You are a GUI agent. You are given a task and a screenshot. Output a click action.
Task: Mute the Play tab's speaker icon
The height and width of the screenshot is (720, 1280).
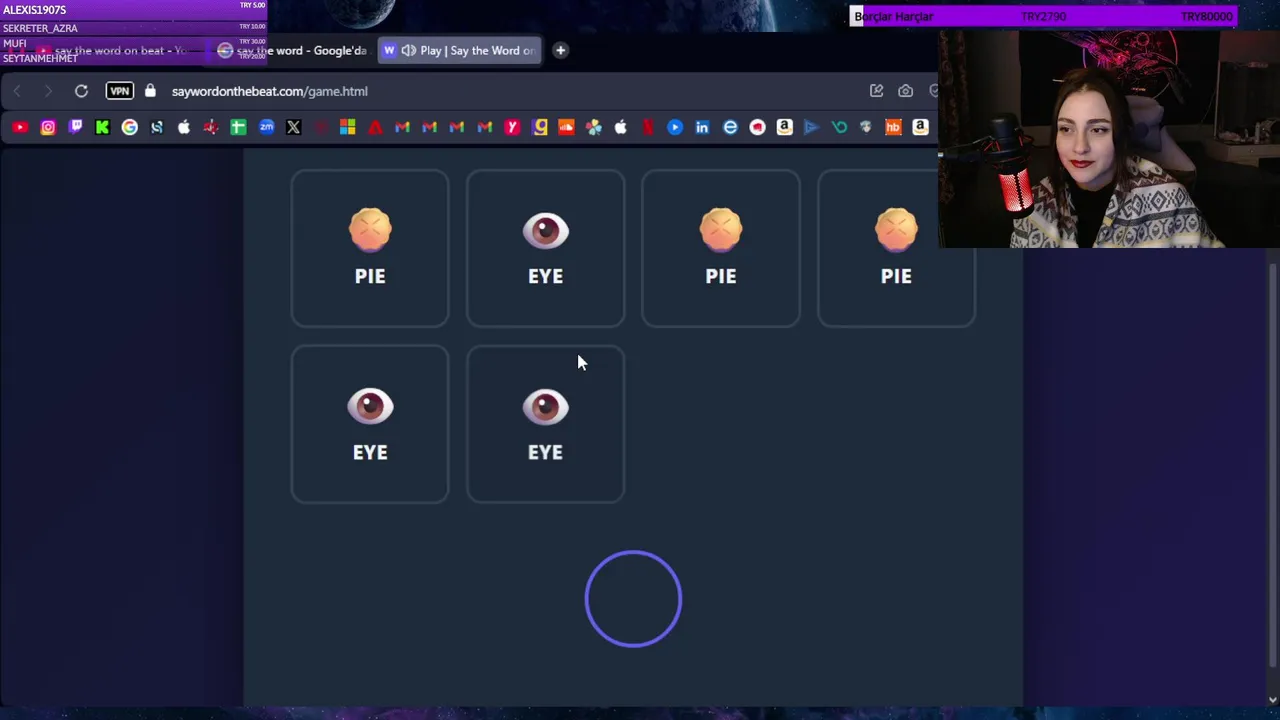(x=408, y=50)
